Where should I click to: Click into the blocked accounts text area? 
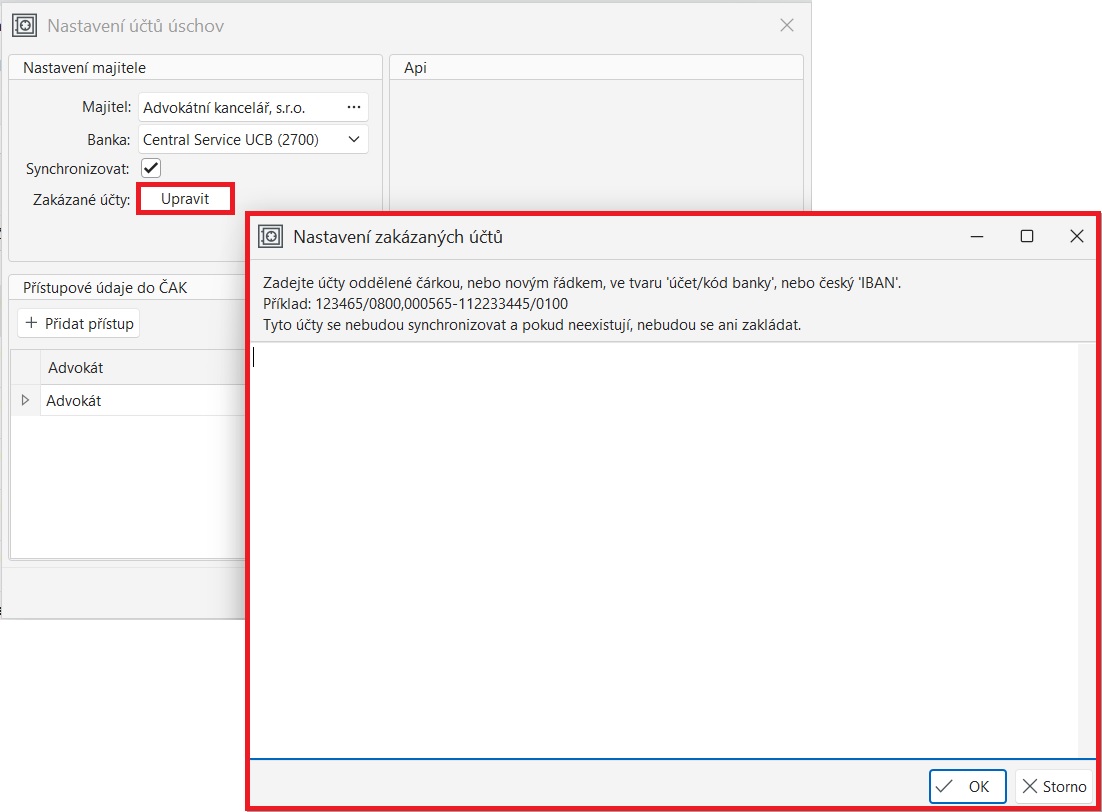660,550
